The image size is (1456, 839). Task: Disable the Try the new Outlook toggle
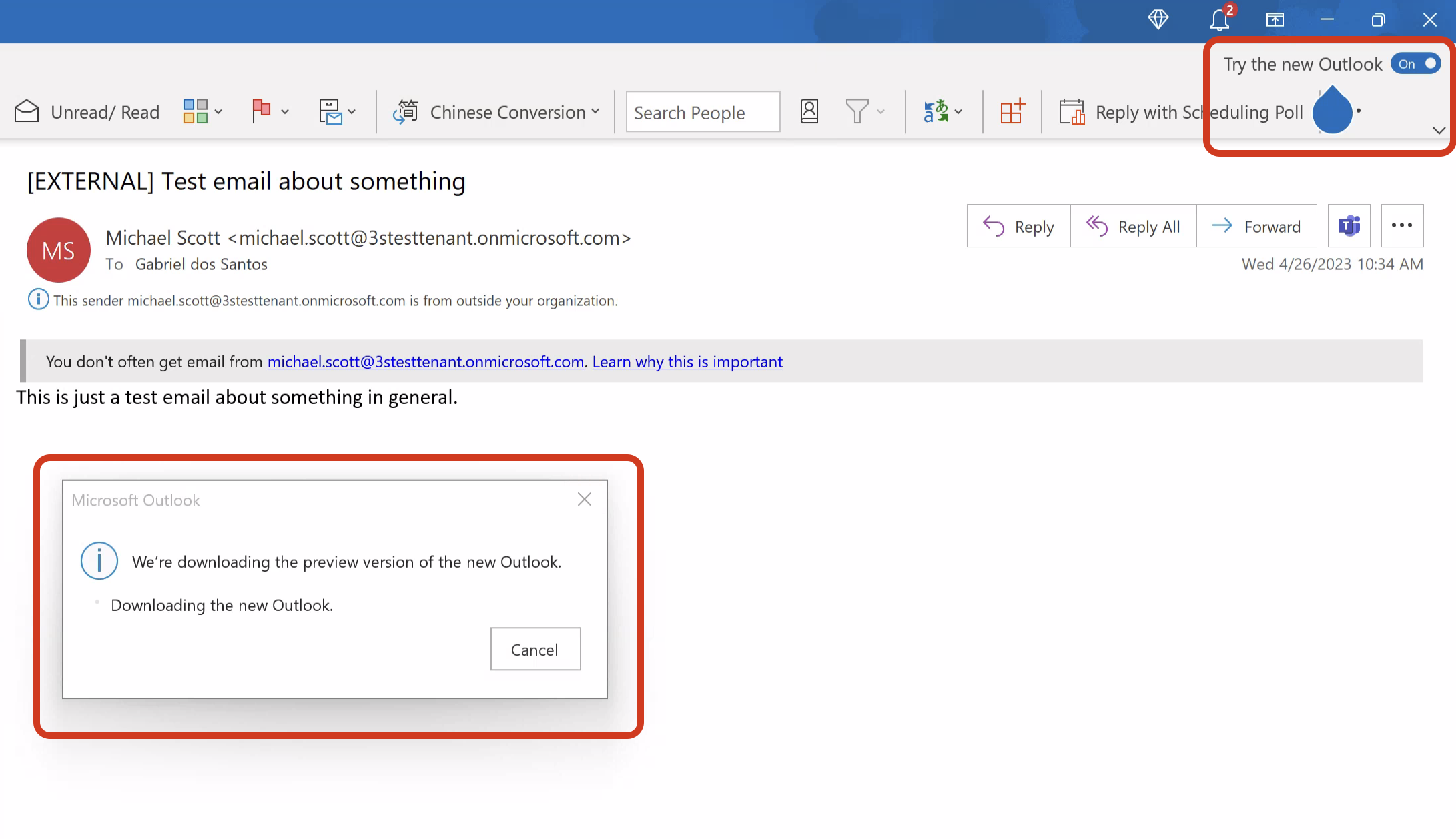click(1416, 63)
